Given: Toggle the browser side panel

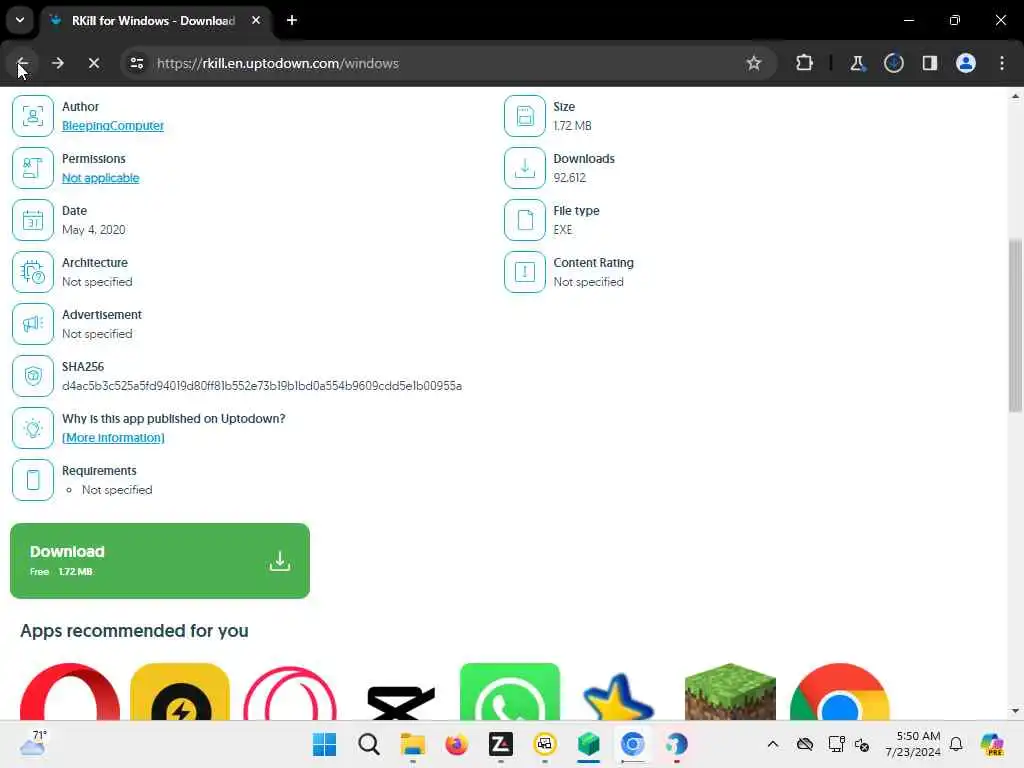Looking at the screenshot, I should coord(930,63).
